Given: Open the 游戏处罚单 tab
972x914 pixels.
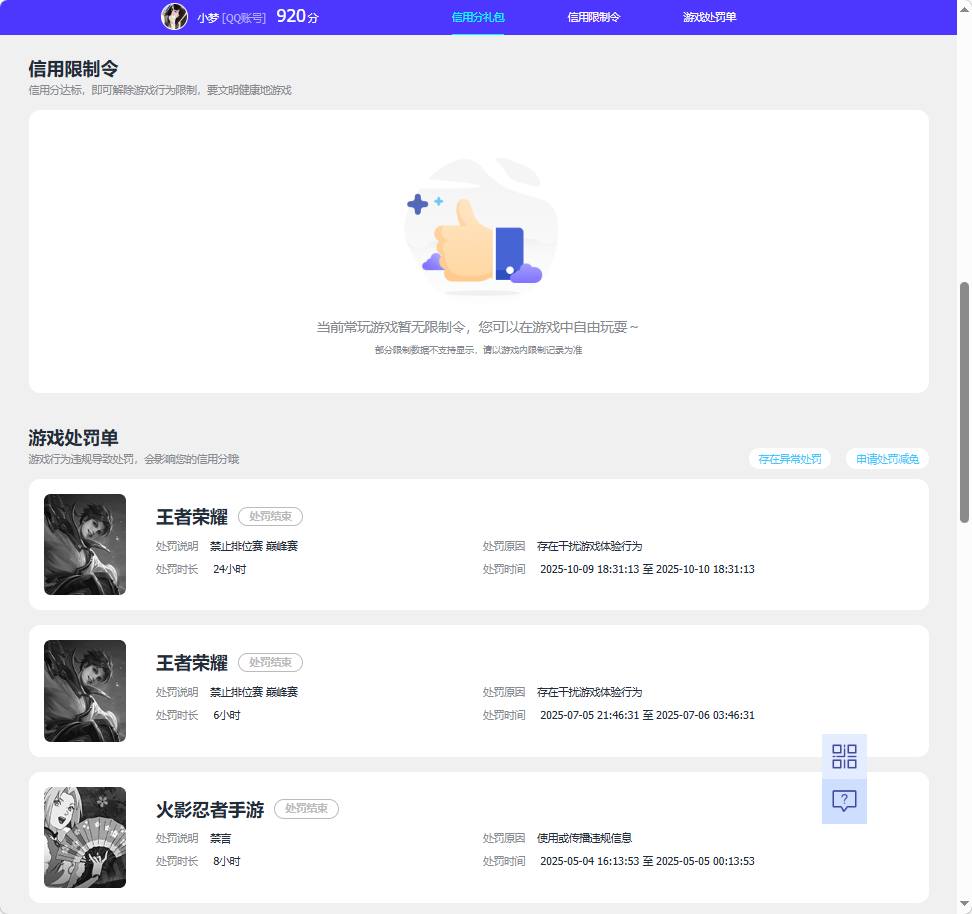Looking at the screenshot, I should (x=710, y=16).
